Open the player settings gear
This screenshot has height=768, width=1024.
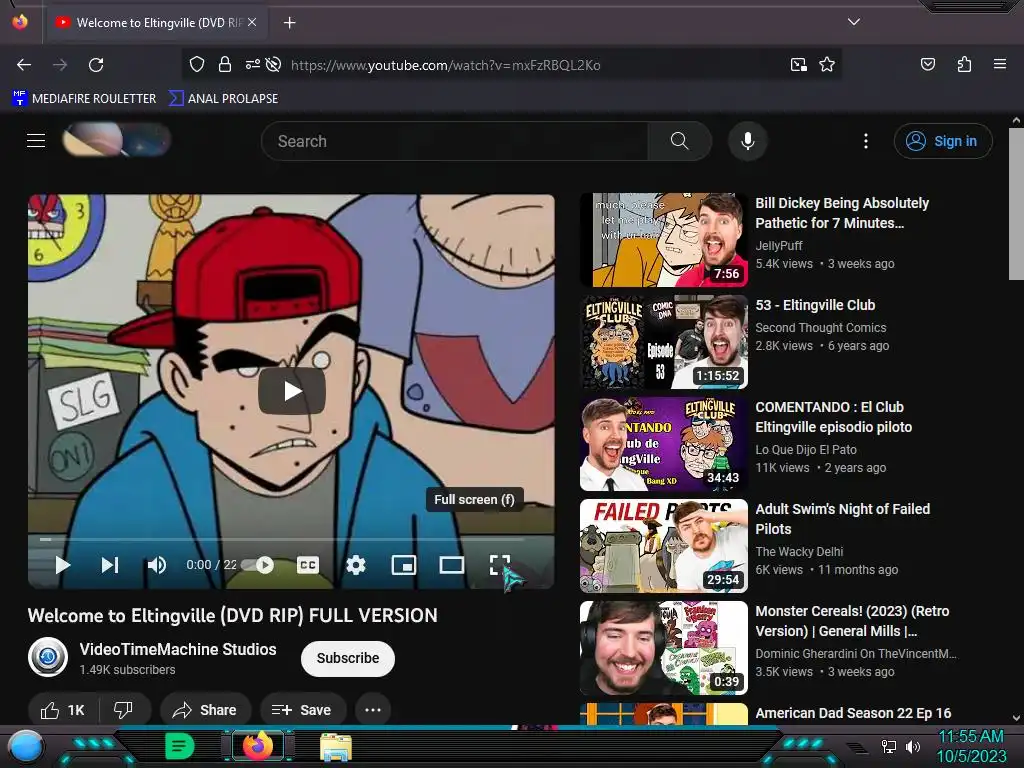click(x=356, y=565)
